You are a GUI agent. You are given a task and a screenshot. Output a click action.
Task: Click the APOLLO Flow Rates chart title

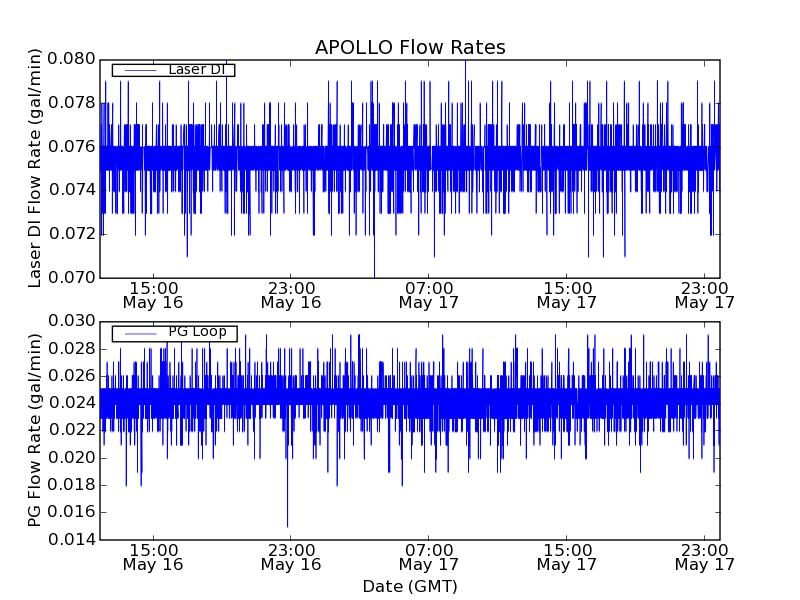point(410,48)
